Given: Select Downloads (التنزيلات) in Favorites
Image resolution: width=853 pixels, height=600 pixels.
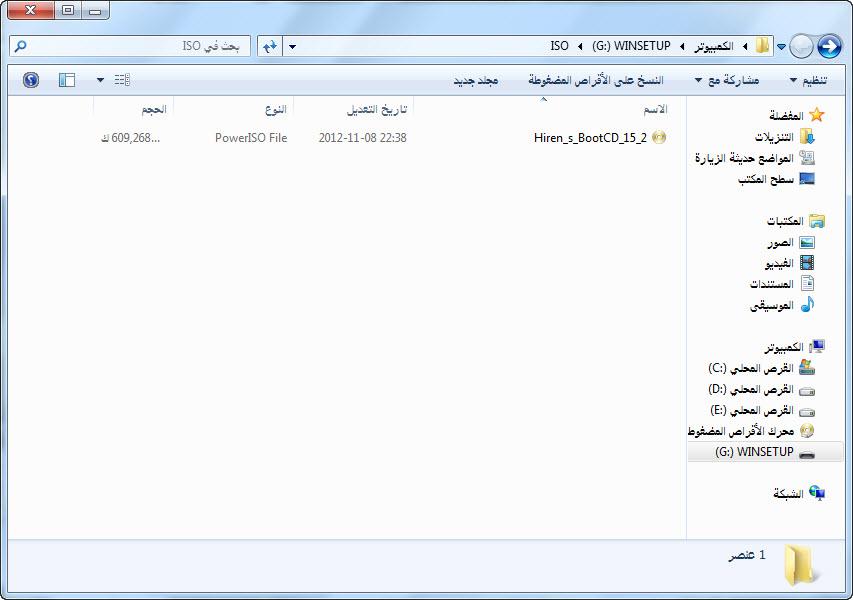Looking at the screenshot, I should coord(774,137).
